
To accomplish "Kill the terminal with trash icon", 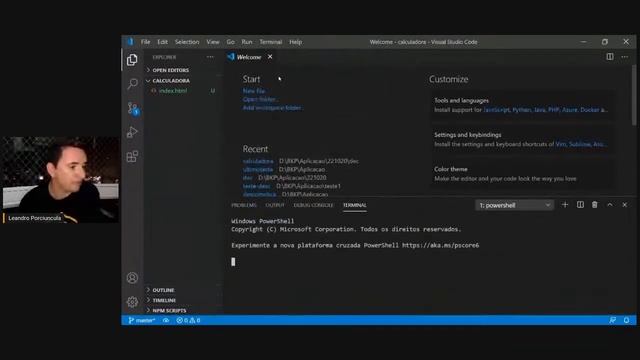I will point(595,205).
